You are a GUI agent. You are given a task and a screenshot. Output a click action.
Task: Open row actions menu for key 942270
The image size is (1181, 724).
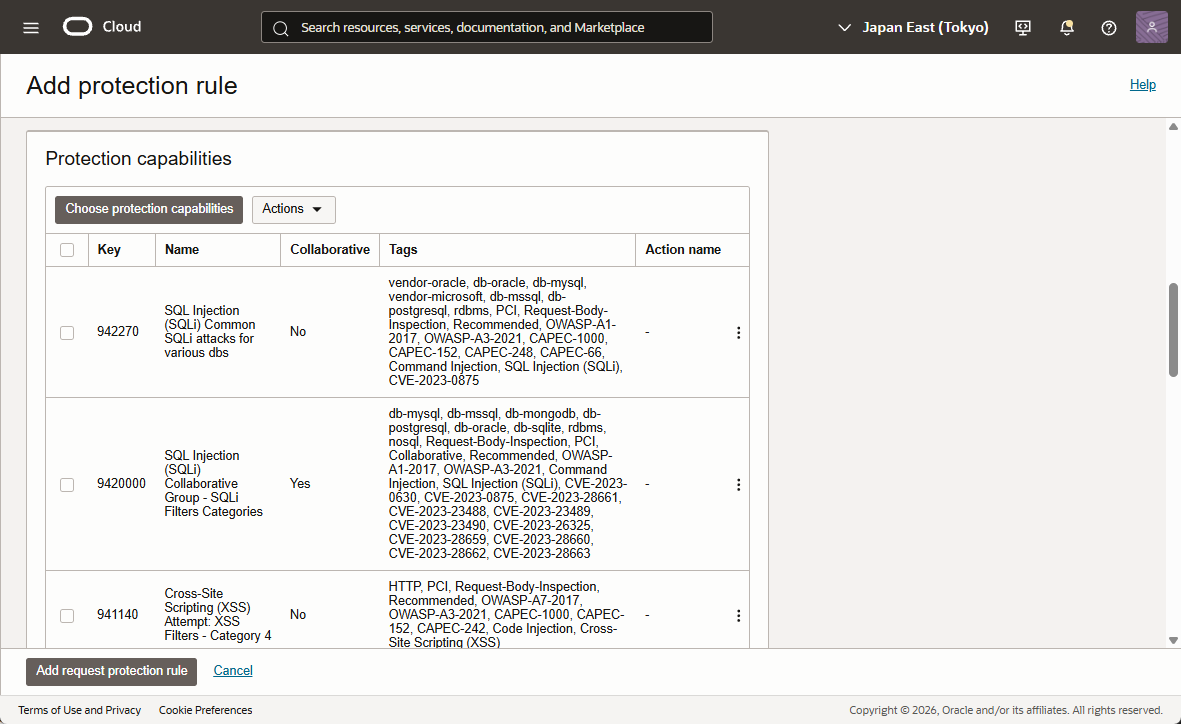(738, 333)
